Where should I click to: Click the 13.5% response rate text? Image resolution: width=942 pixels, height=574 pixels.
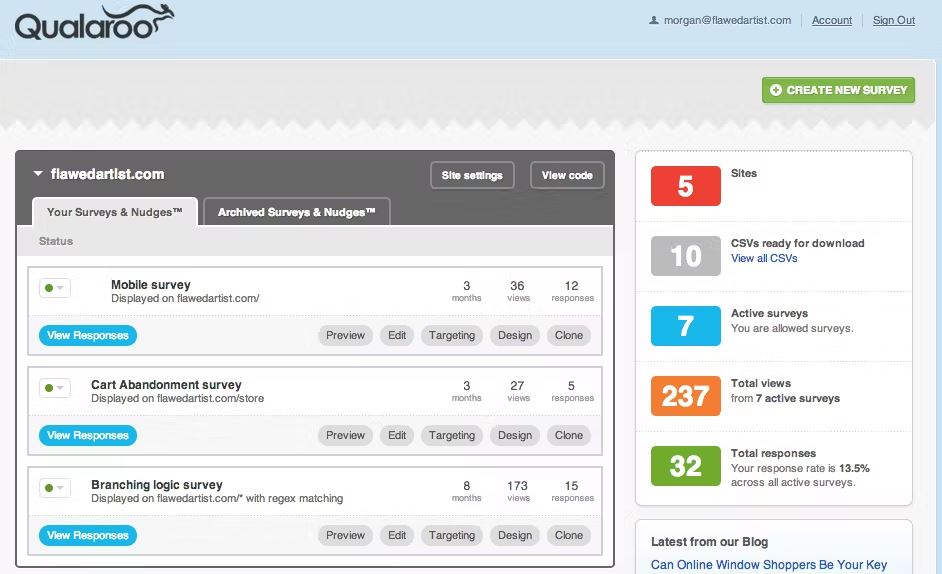pos(854,468)
